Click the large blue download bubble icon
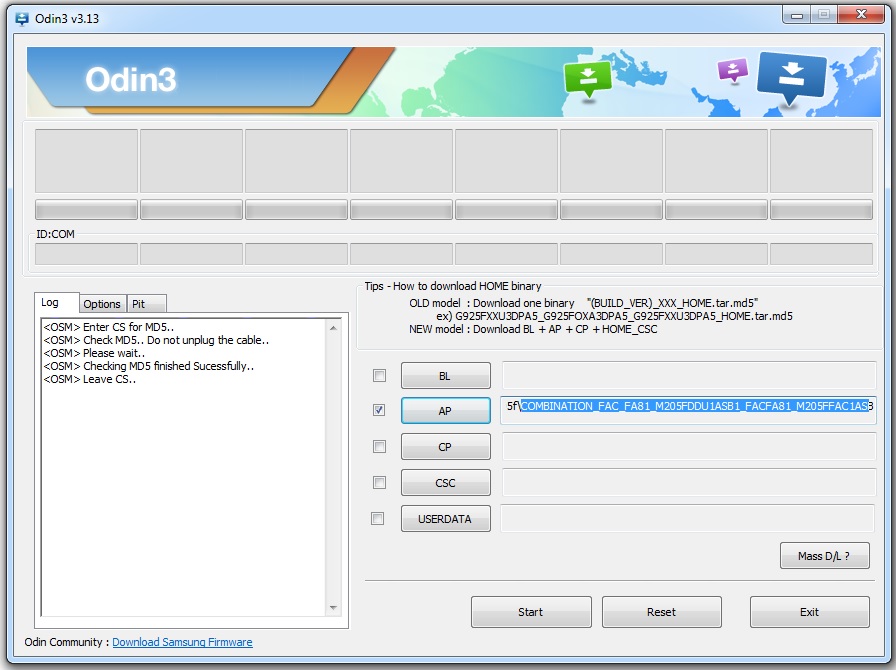Viewport: 896px width, 670px height. pyautogui.click(x=791, y=79)
